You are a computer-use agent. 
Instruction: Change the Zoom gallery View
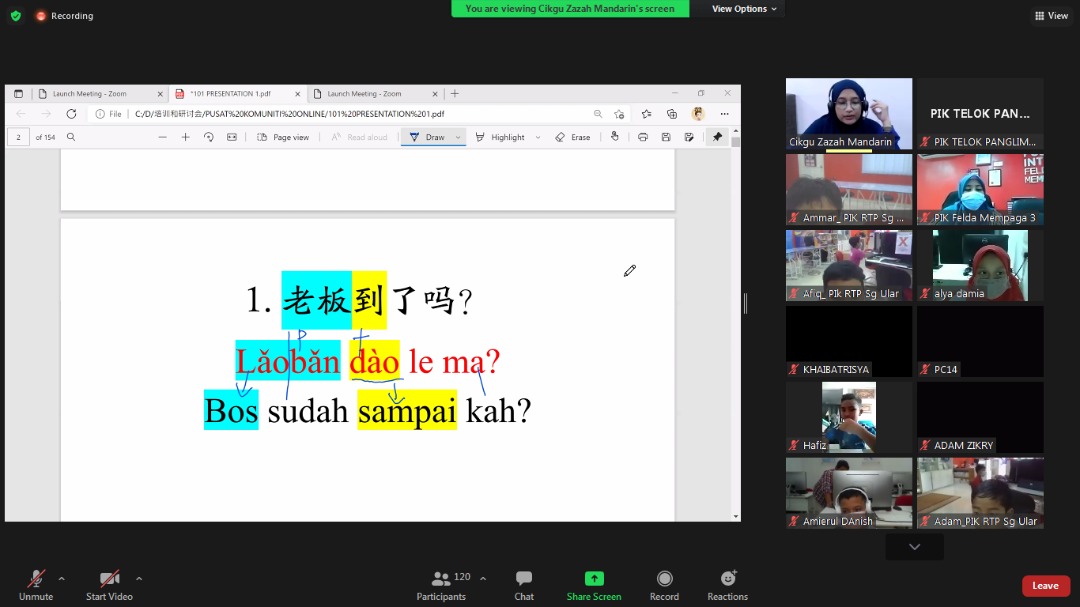point(1051,16)
